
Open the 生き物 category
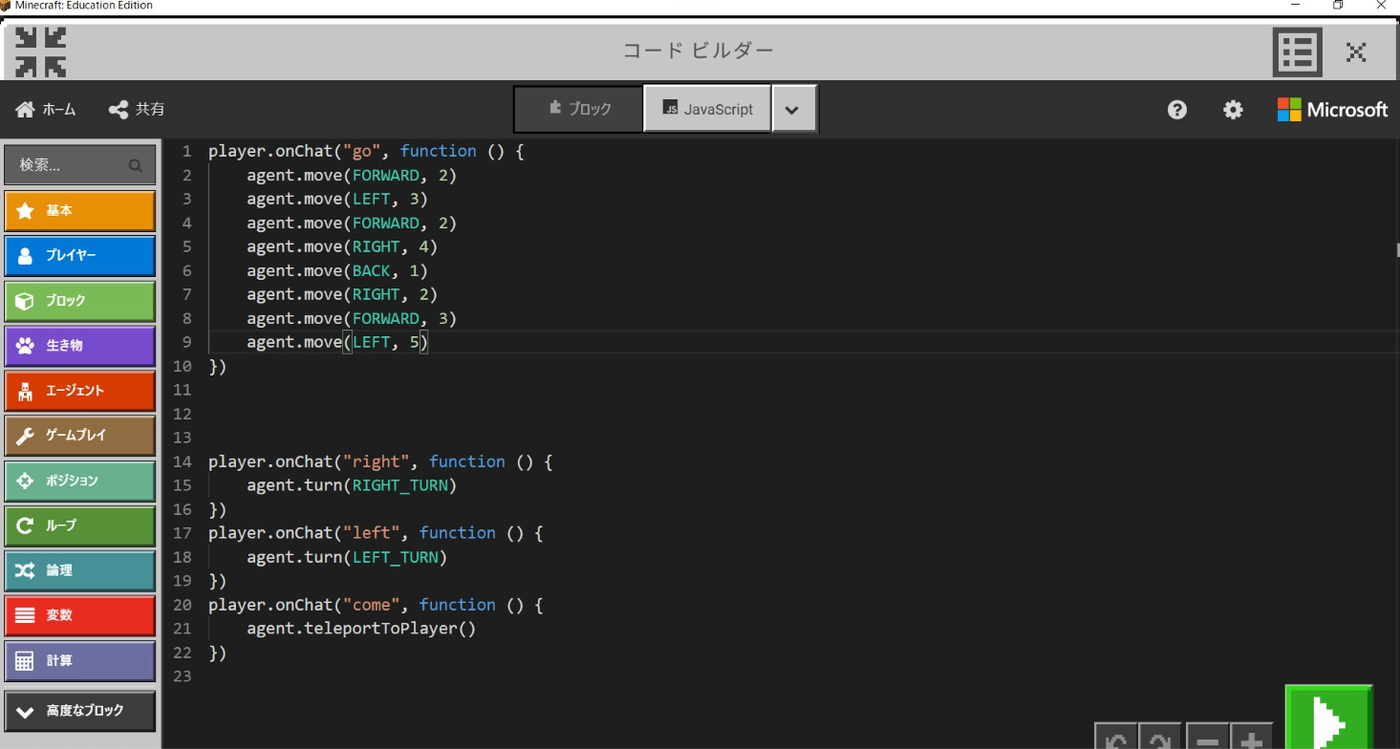pos(80,346)
